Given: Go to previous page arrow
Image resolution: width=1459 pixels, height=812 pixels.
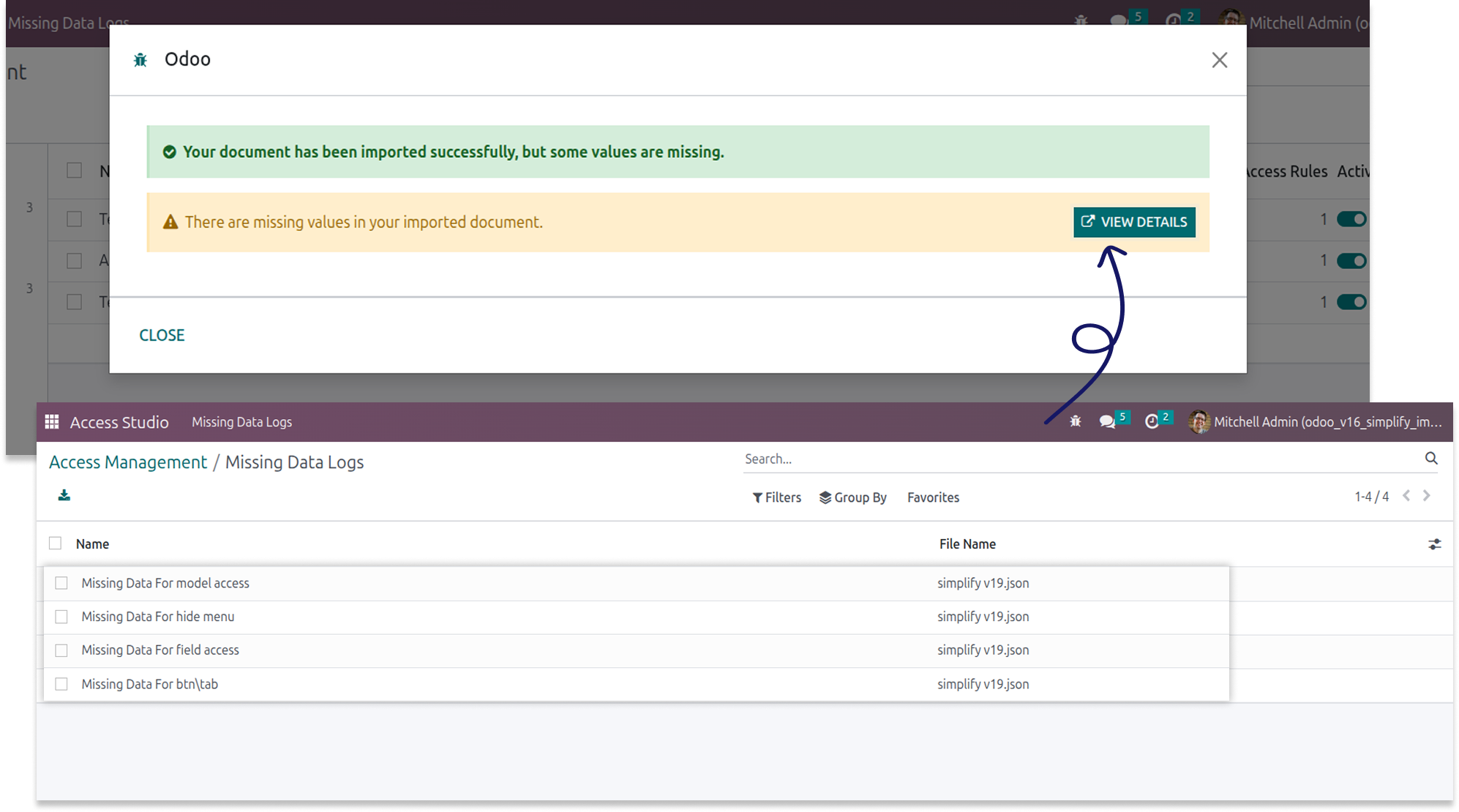Looking at the screenshot, I should point(1406,496).
